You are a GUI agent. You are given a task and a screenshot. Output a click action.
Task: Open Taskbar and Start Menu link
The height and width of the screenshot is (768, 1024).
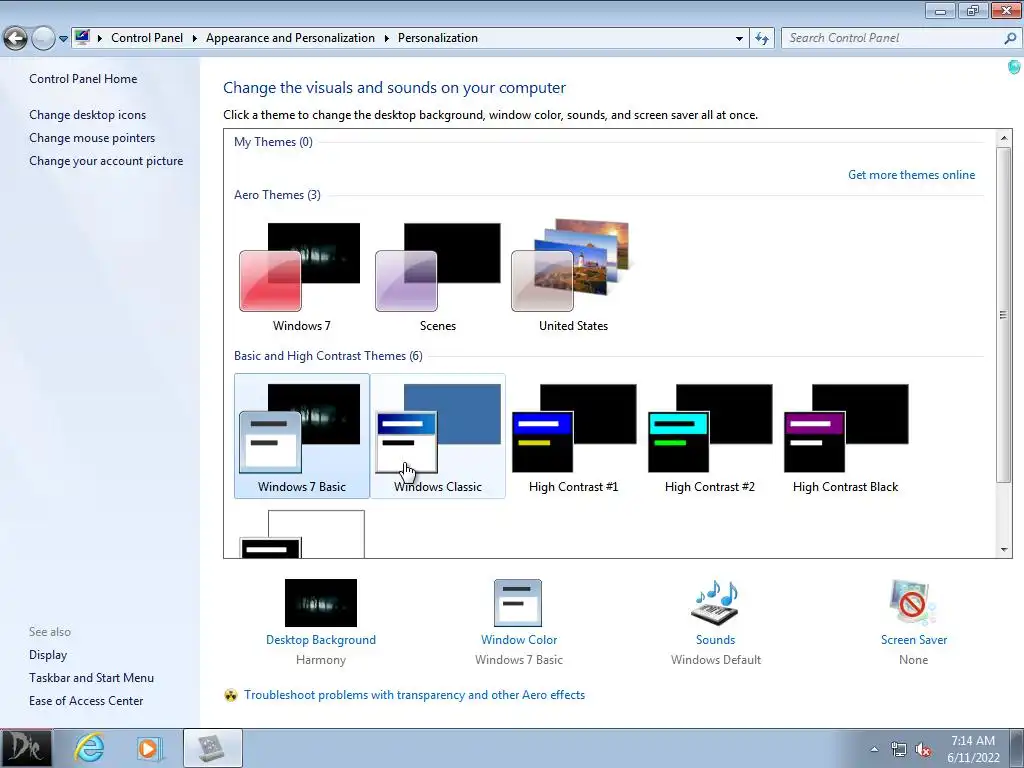91,678
